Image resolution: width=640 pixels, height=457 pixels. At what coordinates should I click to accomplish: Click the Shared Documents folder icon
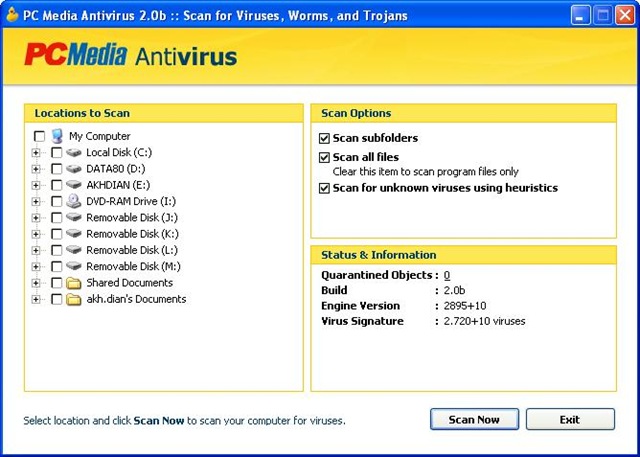tap(74, 283)
